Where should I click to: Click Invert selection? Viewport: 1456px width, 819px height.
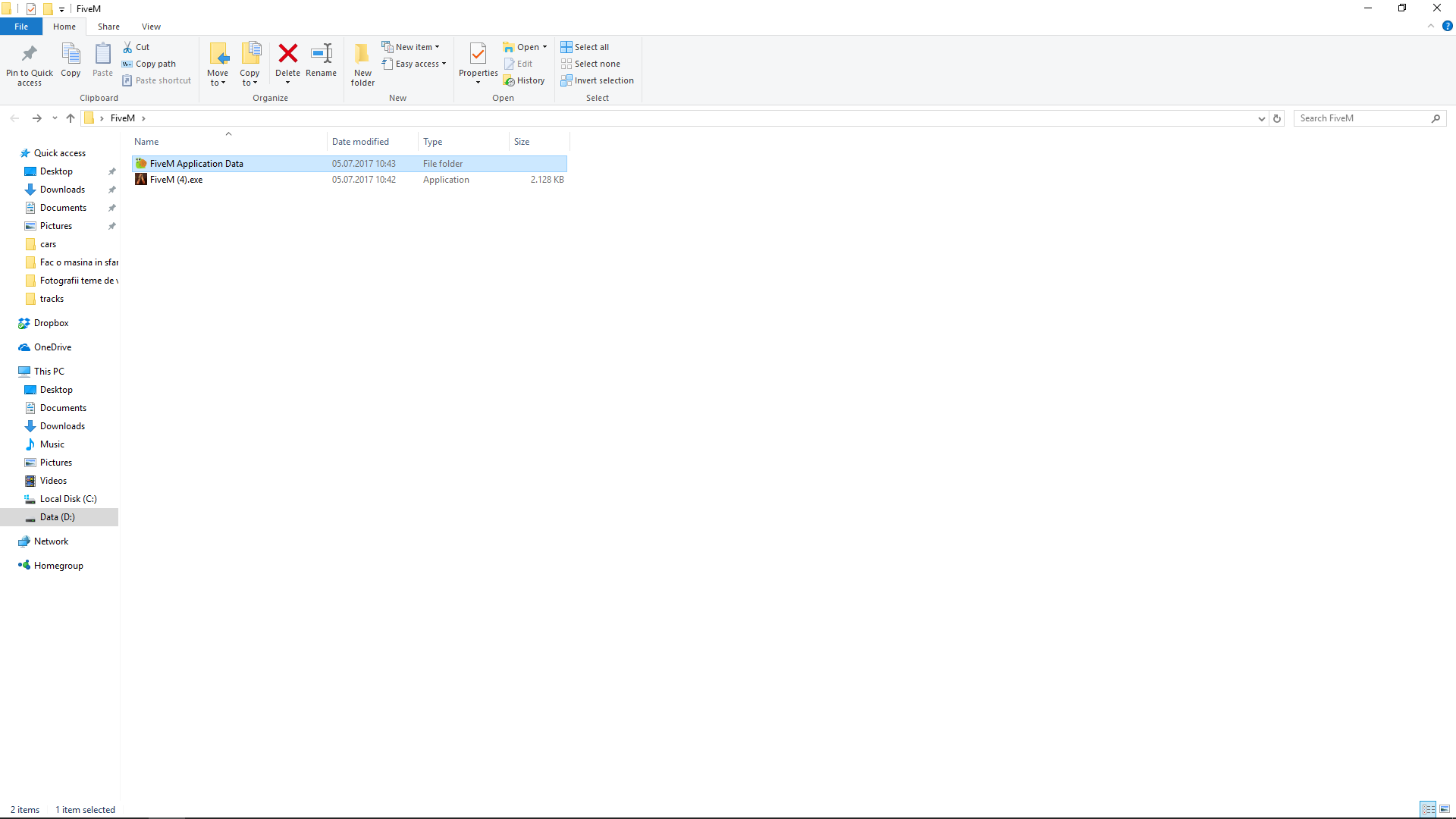click(598, 80)
